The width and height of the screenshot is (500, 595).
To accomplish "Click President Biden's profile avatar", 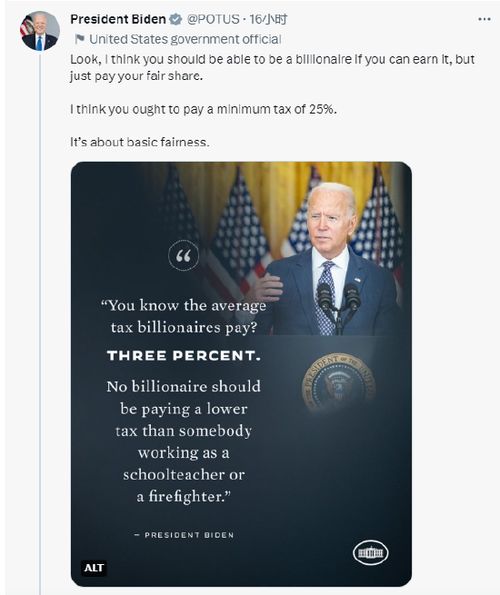I will point(40,31).
